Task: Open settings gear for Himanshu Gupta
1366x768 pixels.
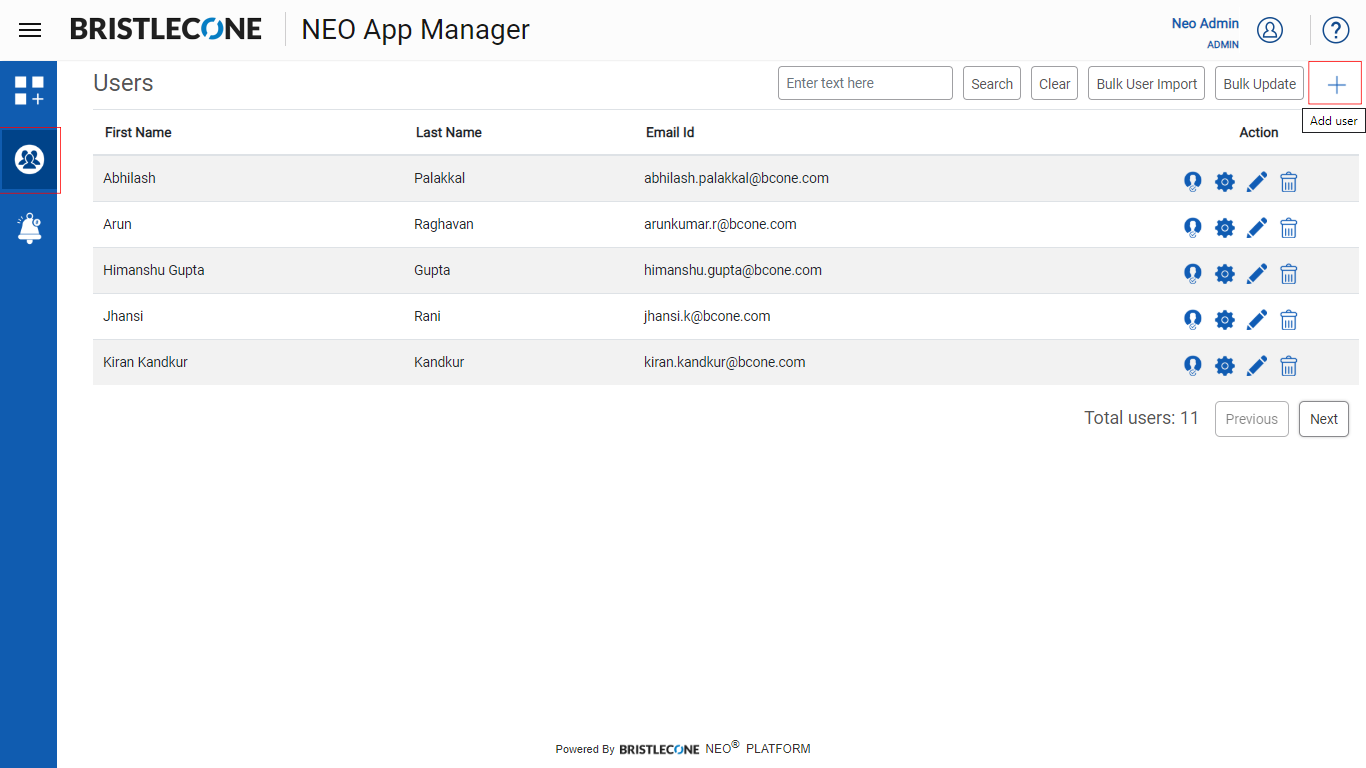Action: pyautogui.click(x=1224, y=273)
